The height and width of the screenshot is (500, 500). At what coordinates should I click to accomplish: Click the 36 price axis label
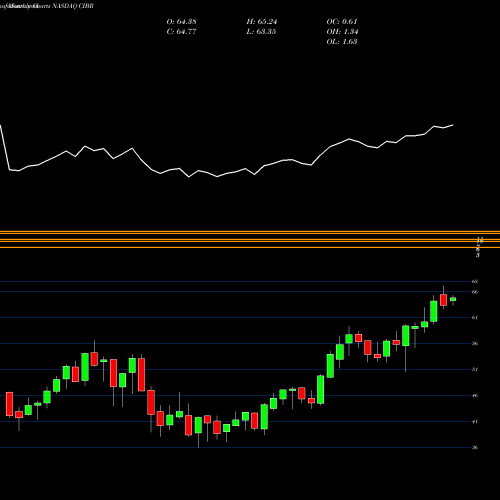tap(475, 447)
